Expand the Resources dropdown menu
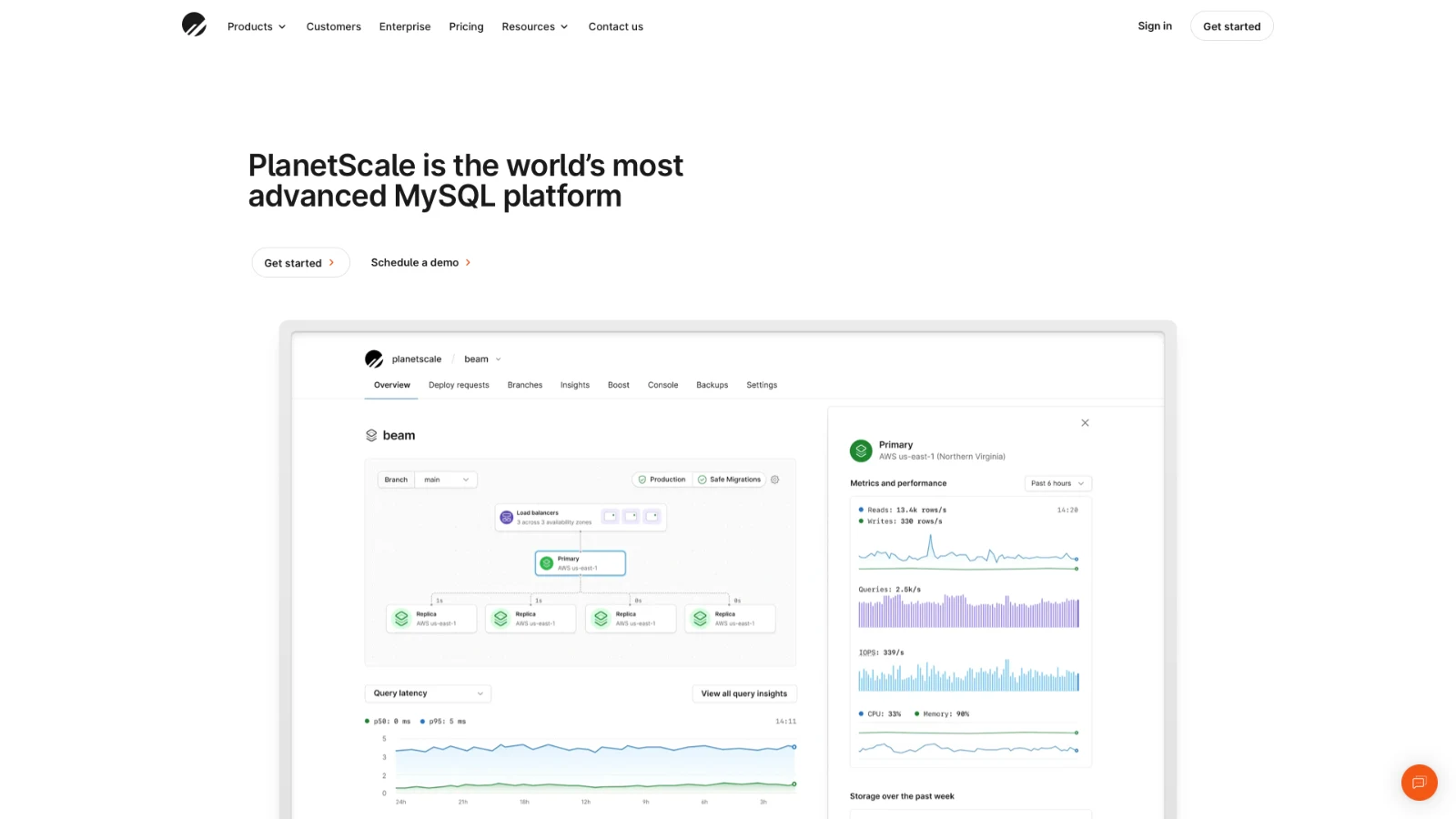 (x=535, y=26)
